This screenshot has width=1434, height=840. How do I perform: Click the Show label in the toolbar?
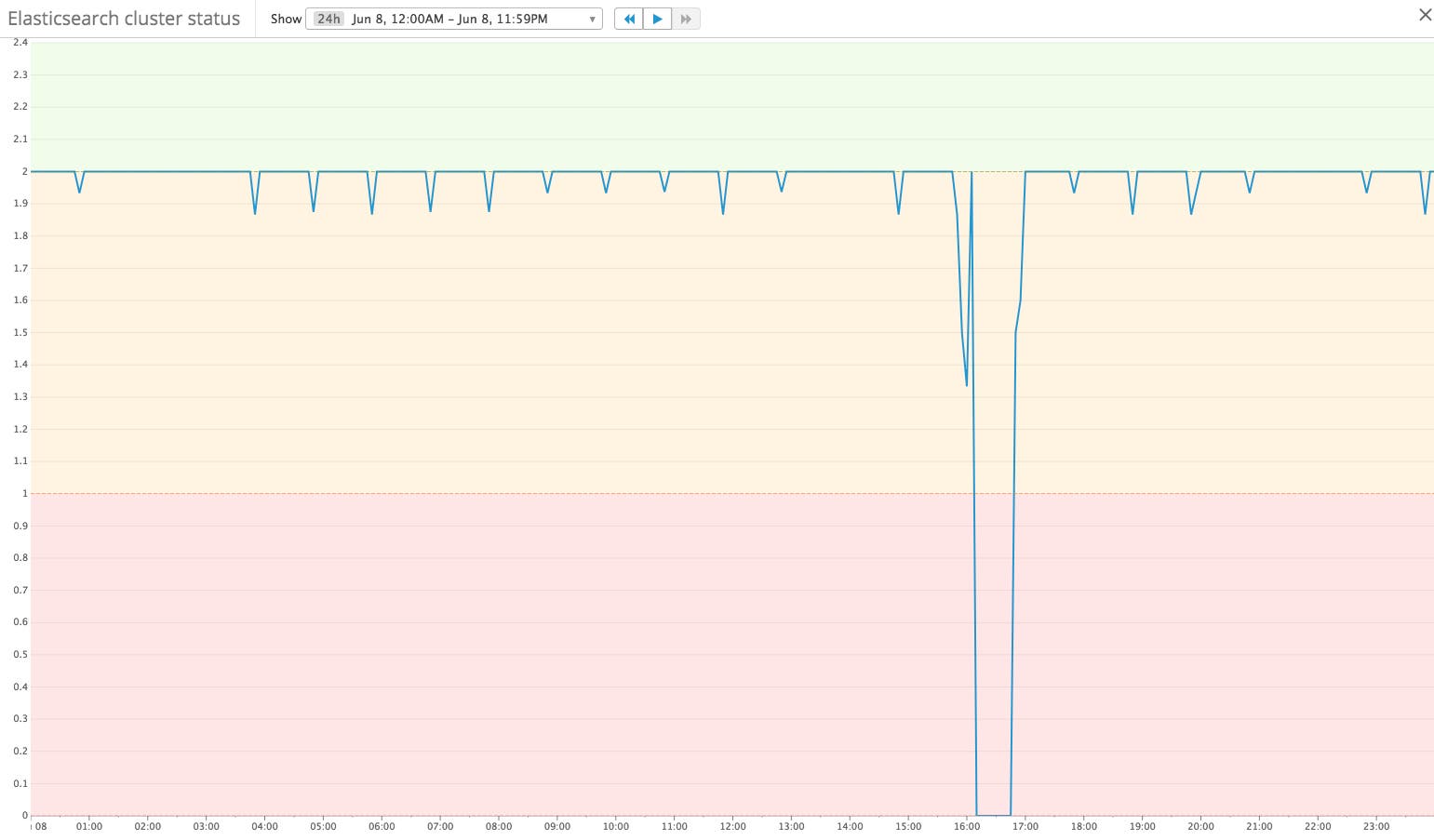pos(285,18)
